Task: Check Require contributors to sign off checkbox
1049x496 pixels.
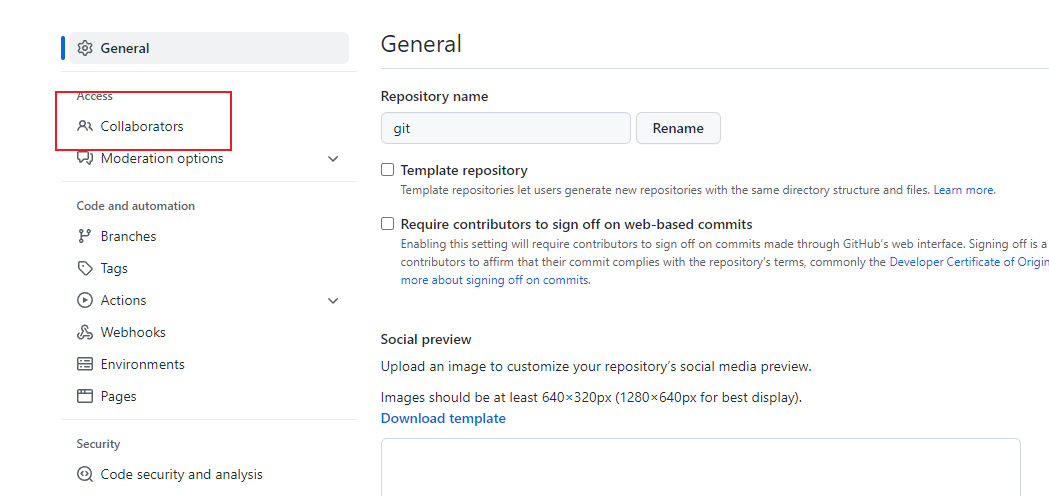Action: [387, 224]
